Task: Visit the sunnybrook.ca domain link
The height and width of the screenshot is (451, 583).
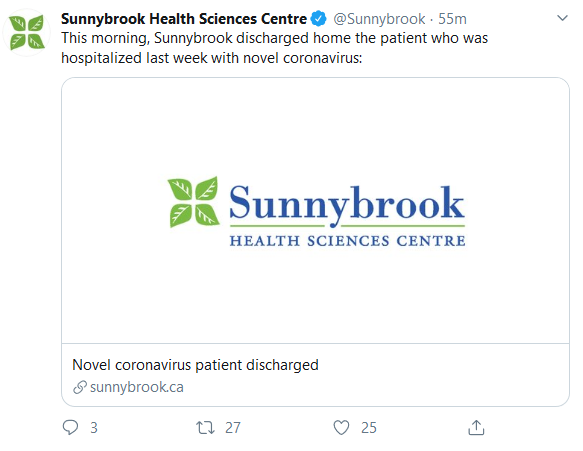Action: pos(137,387)
